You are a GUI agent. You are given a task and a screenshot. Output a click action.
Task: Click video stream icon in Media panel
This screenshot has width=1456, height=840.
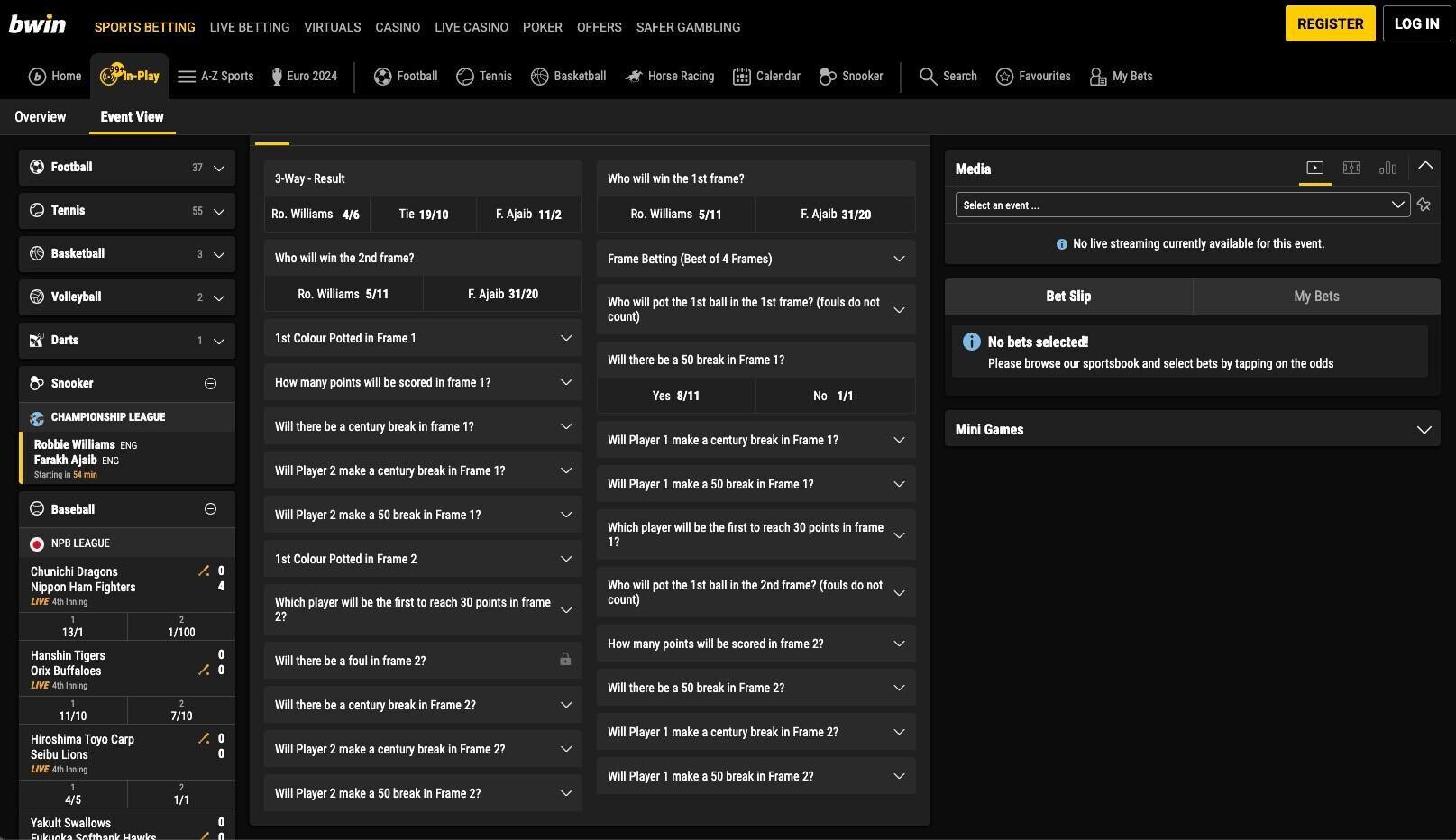[x=1315, y=168]
